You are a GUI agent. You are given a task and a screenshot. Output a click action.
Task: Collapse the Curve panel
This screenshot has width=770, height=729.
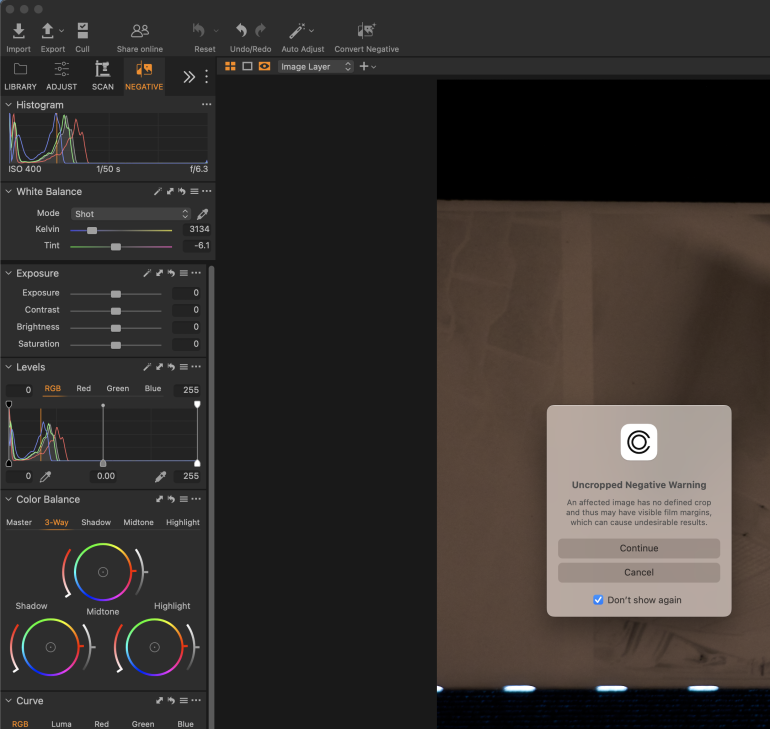[8, 701]
